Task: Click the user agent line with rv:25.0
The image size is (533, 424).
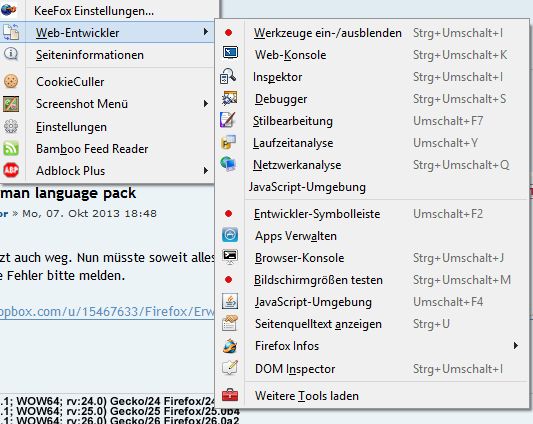Action: [x=120, y=411]
